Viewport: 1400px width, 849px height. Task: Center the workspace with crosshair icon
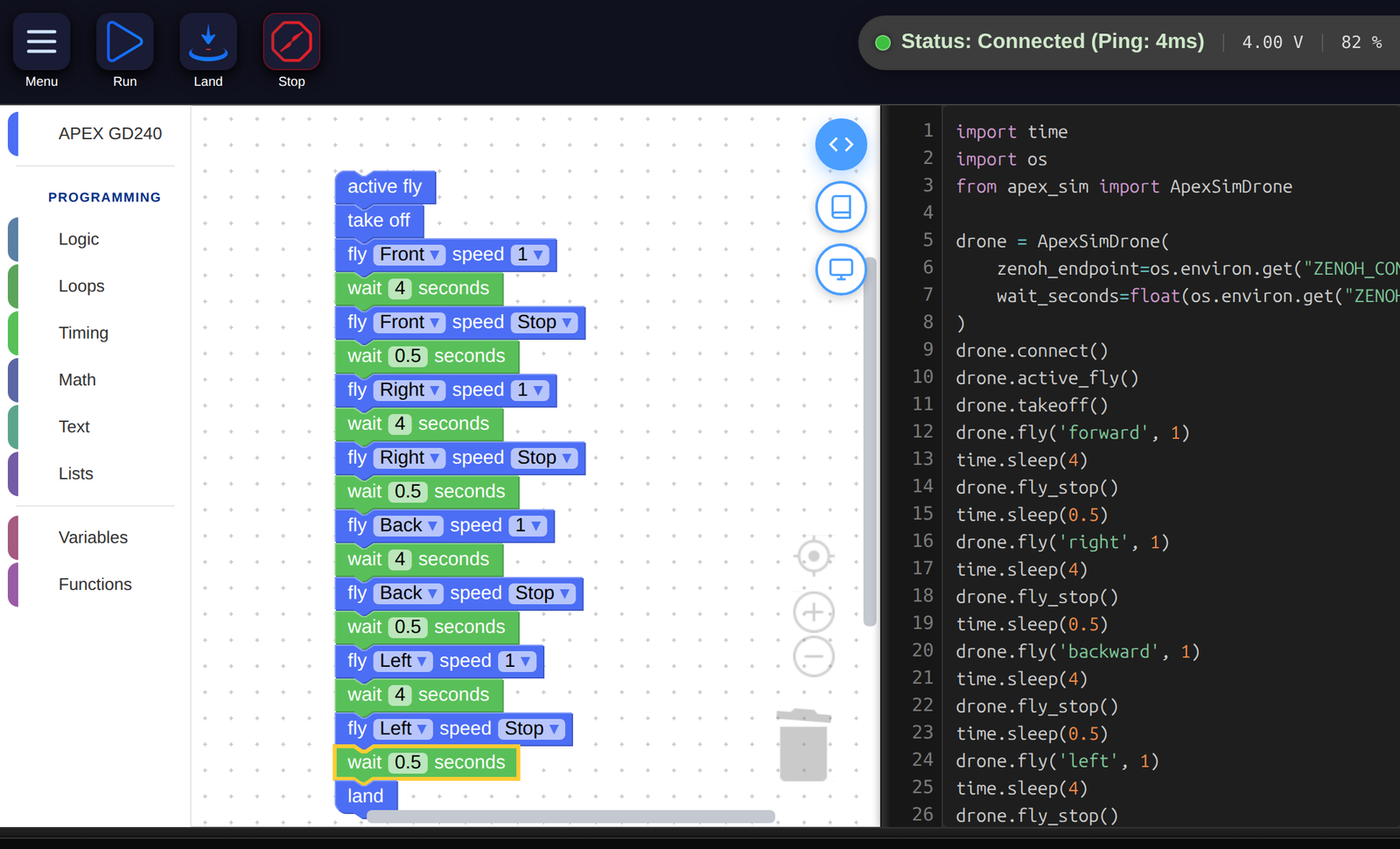tap(814, 556)
